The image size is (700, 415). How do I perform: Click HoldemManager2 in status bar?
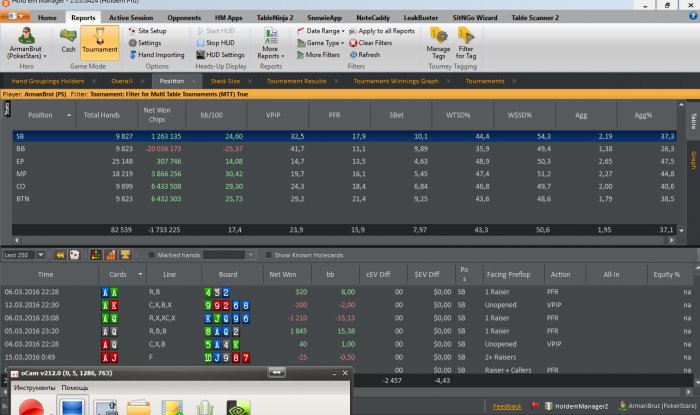pyautogui.click(x=576, y=407)
